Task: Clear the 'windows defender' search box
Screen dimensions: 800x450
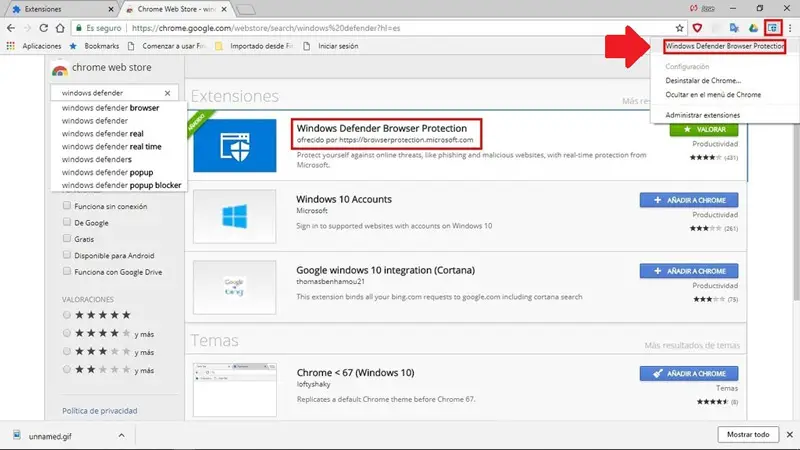Action: click(x=167, y=93)
